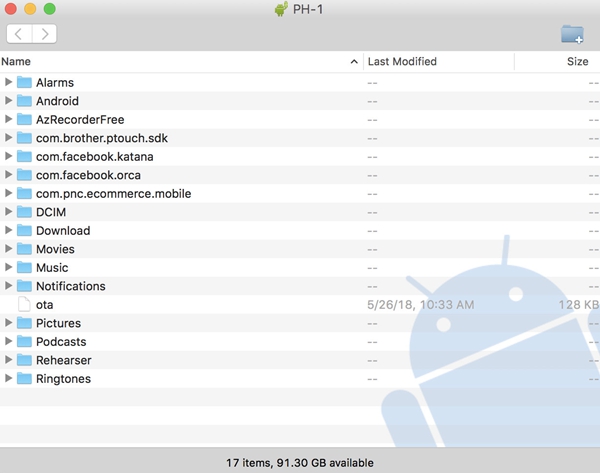Click the PH-1 window title text

(308, 9)
